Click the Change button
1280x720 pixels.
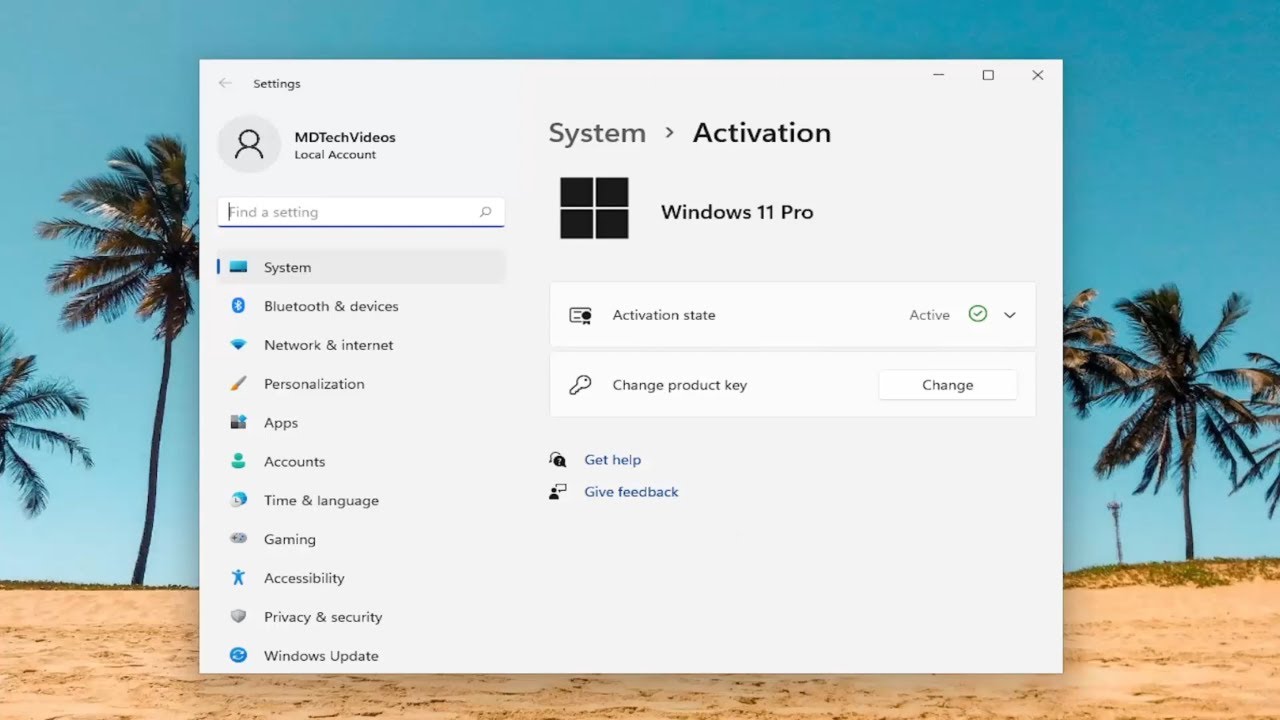pyautogui.click(x=948, y=385)
